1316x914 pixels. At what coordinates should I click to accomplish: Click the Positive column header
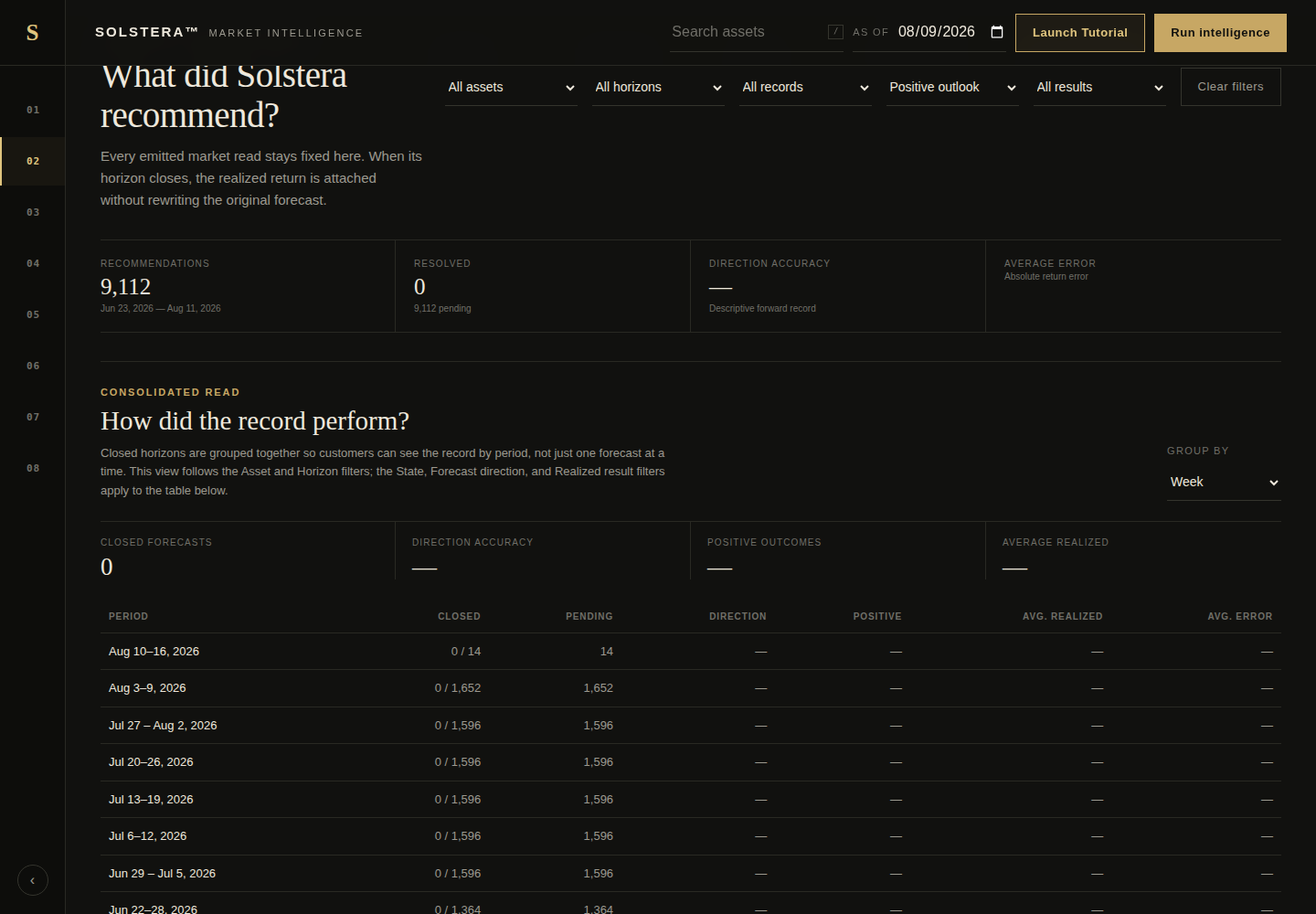[x=877, y=616]
